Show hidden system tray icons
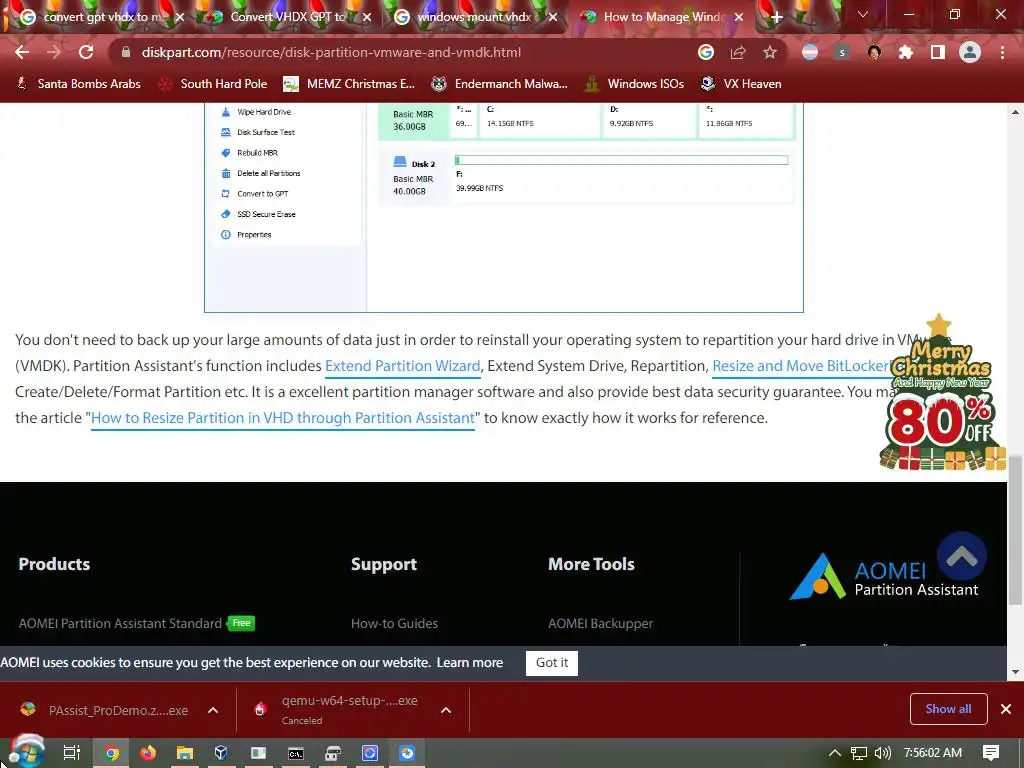 click(x=835, y=753)
